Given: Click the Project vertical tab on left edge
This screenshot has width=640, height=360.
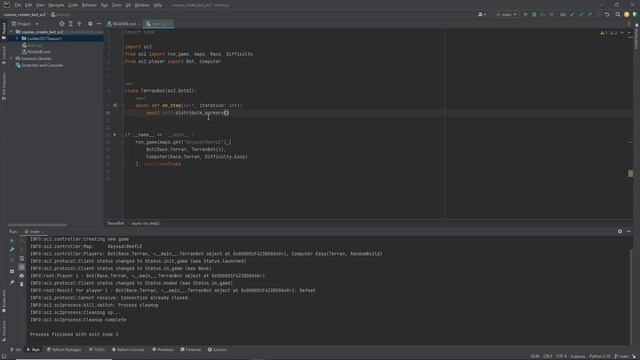Looking at the screenshot, I should pyautogui.click(x=4, y=31).
